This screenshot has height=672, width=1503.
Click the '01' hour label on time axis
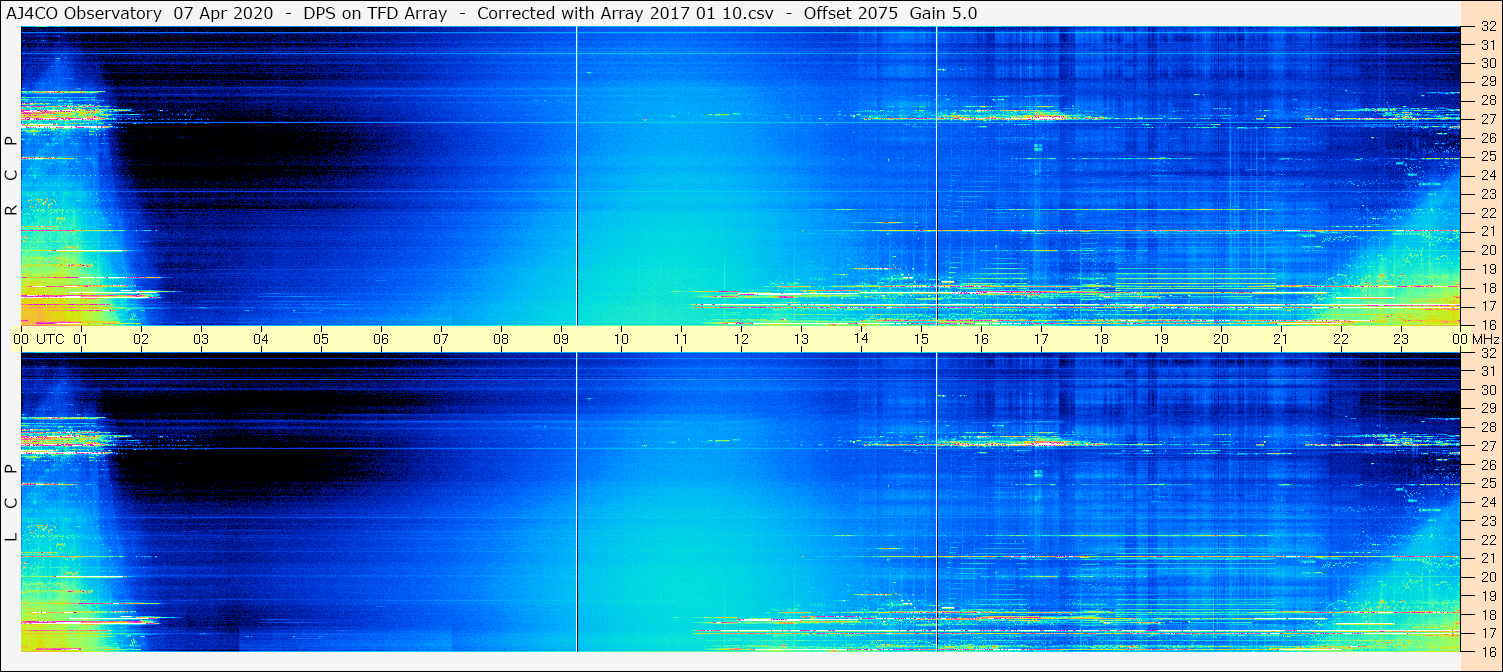pyautogui.click(x=81, y=339)
